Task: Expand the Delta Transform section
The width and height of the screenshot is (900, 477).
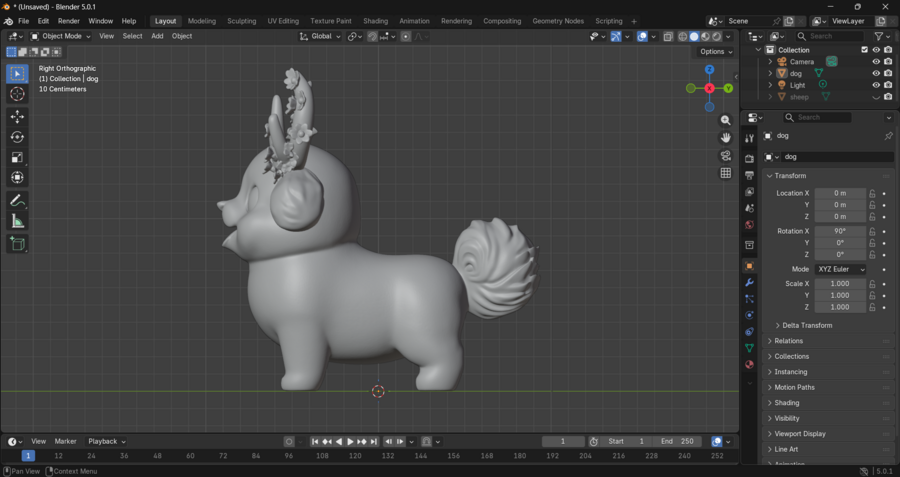Action: [806, 325]
